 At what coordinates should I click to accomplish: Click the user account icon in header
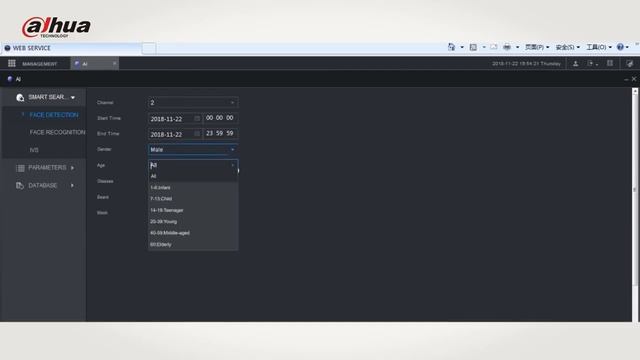click(576, 63)
